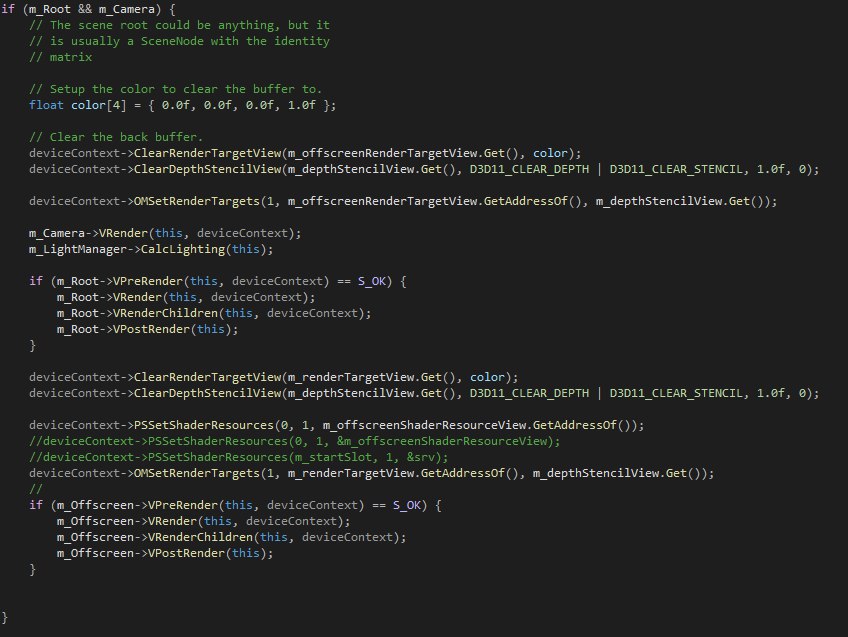Click ClearRenderTargetView call with m_offscreenRenderTargetView
This screenshot has height=637, width=848.
[305, 153]
